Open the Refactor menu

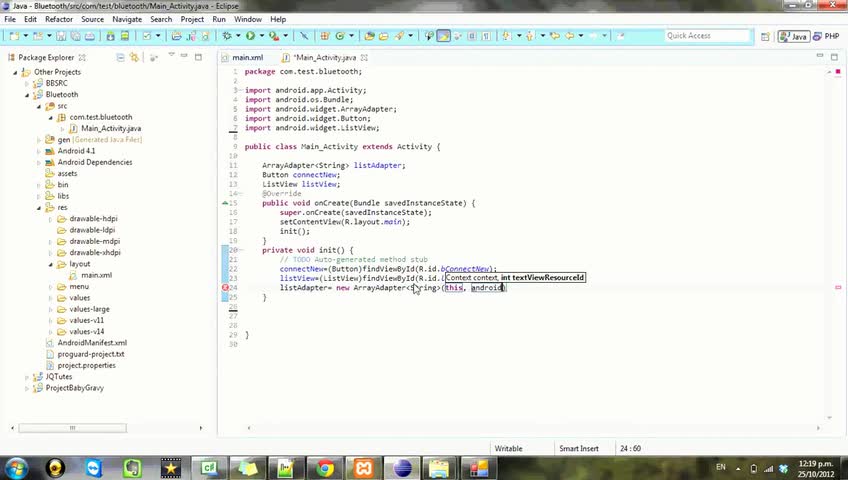tap(59, 19)
